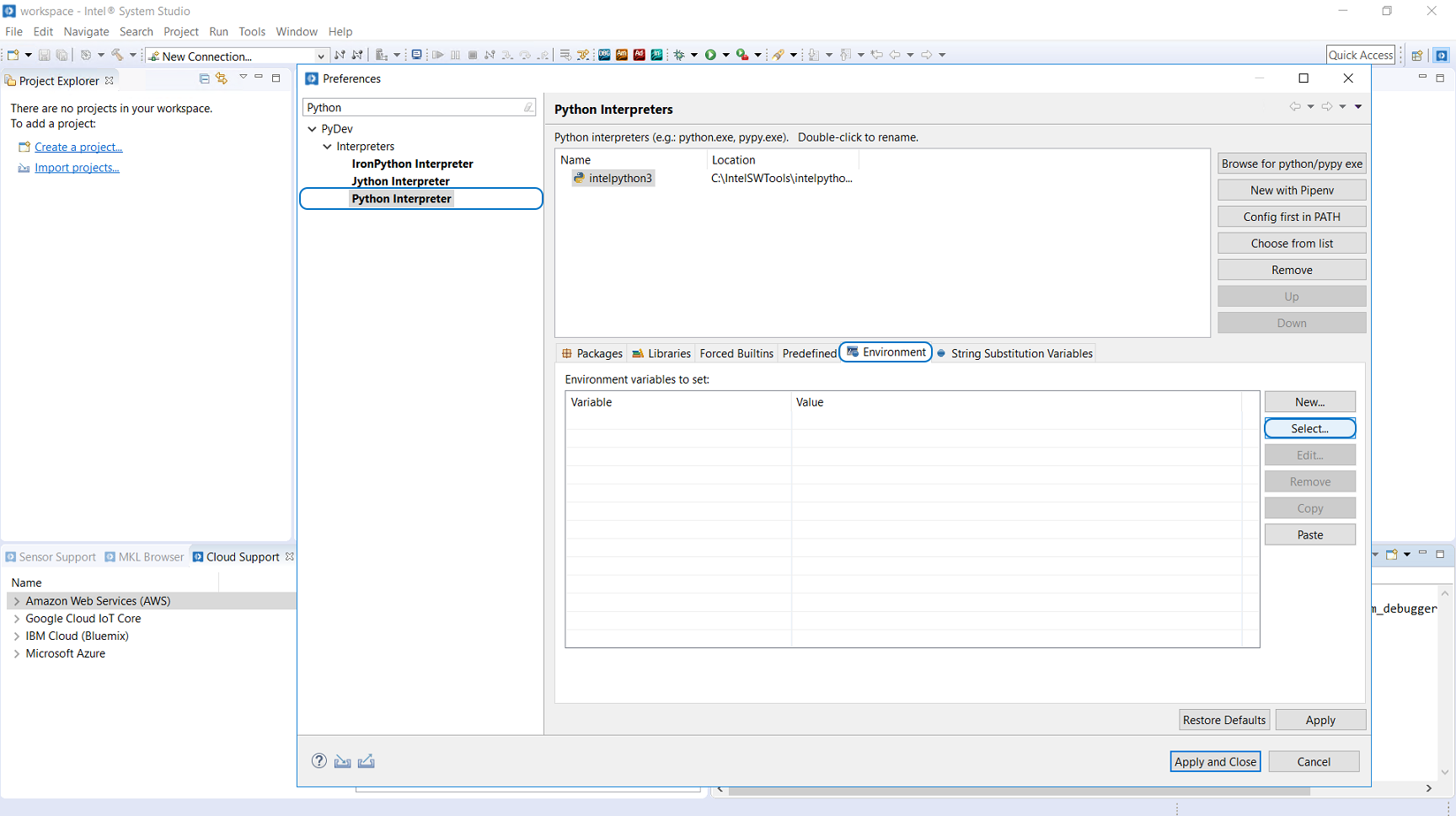Click the DBG icon in main toolbar
This screenshot has height=816, width=1456.
point(604,55)
